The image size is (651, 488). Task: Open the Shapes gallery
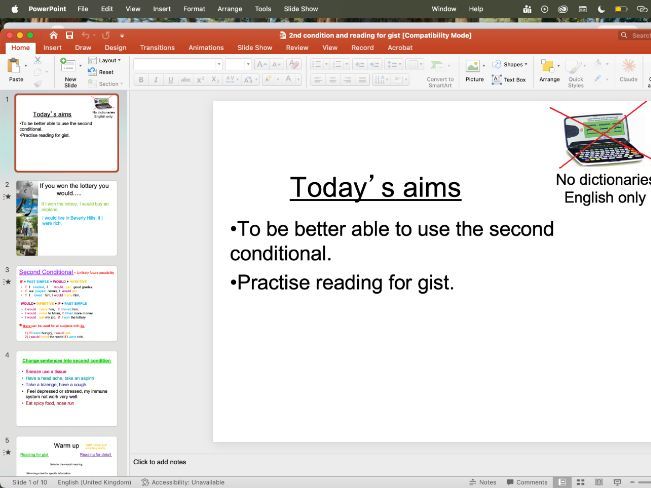pyautogui.click(x=509, y=64)
